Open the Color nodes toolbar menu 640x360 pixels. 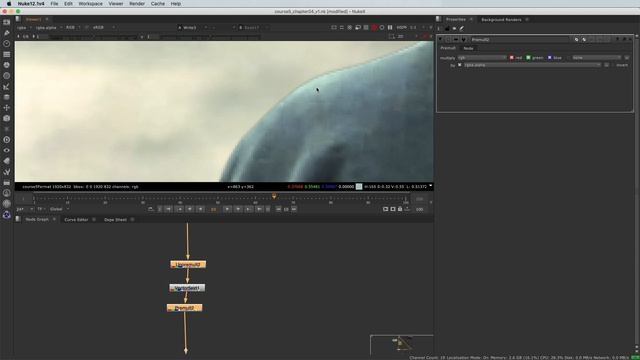pyautogui.click(x=7, y=64)
